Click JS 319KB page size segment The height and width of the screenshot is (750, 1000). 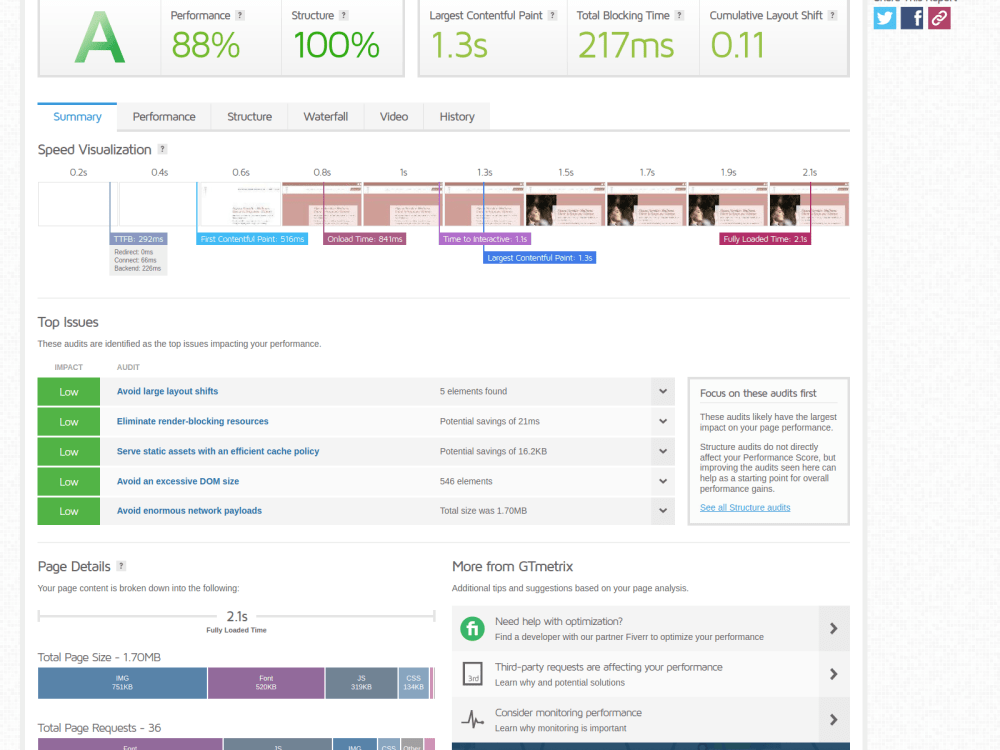[x=361, y=683]
